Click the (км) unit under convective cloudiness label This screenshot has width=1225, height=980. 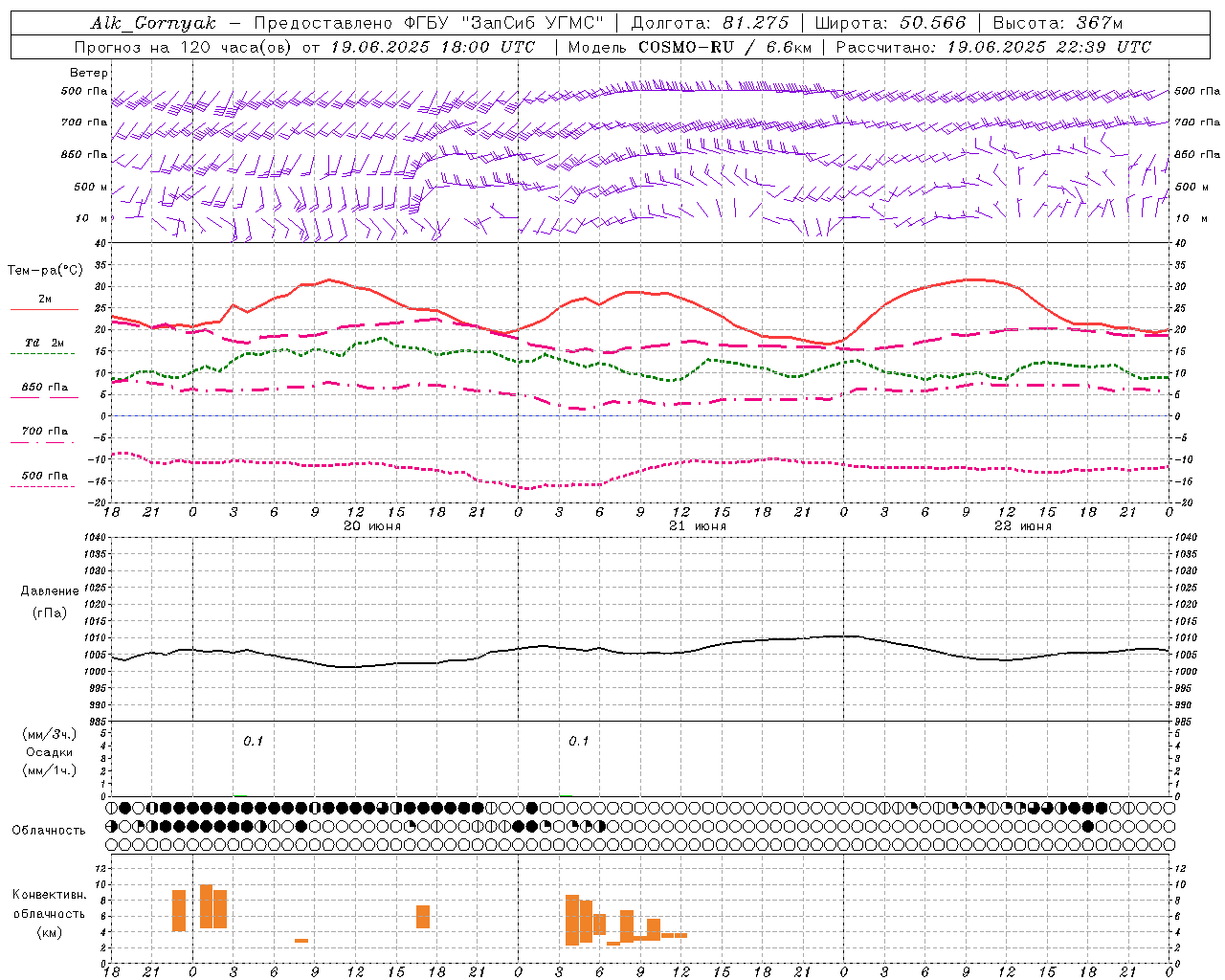pos(50,932)
